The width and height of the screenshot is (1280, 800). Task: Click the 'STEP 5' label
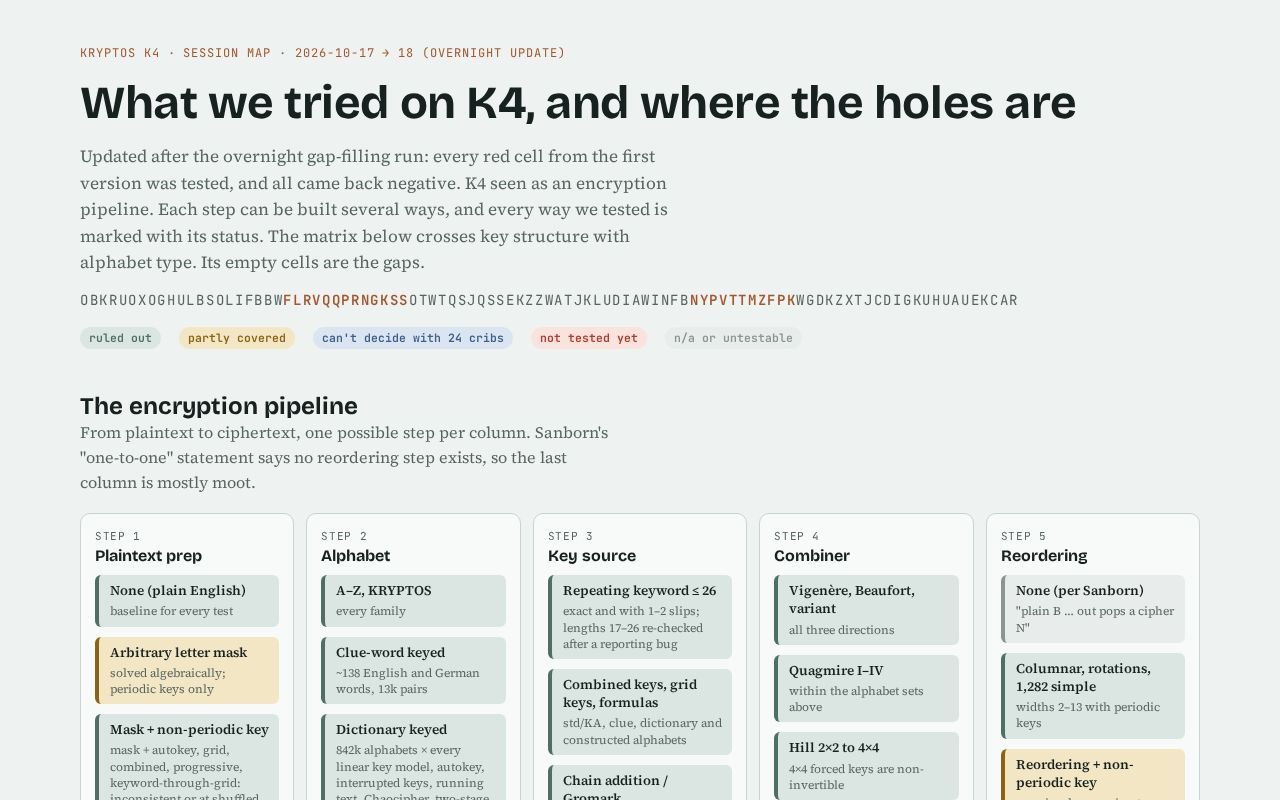point(1024,536)
